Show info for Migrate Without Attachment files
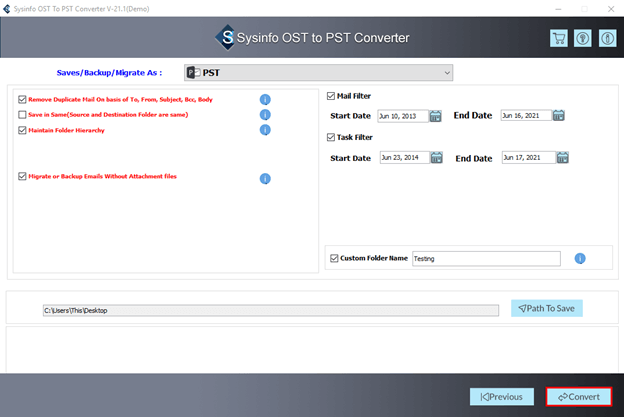Image resolution: width=624 pixels, height=420 pixels. (x=265, y=178)
